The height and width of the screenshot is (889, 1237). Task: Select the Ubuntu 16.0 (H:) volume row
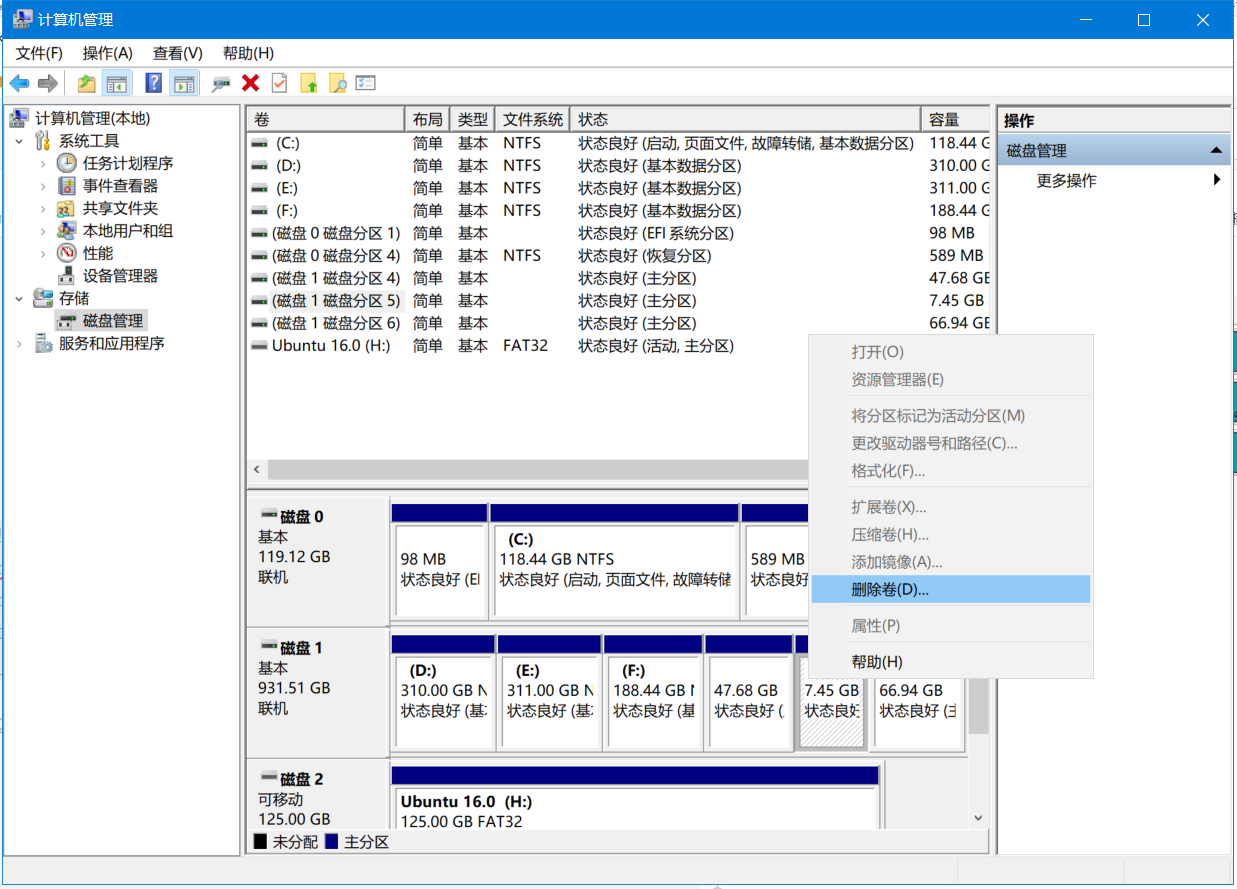(x=618, y=346)
